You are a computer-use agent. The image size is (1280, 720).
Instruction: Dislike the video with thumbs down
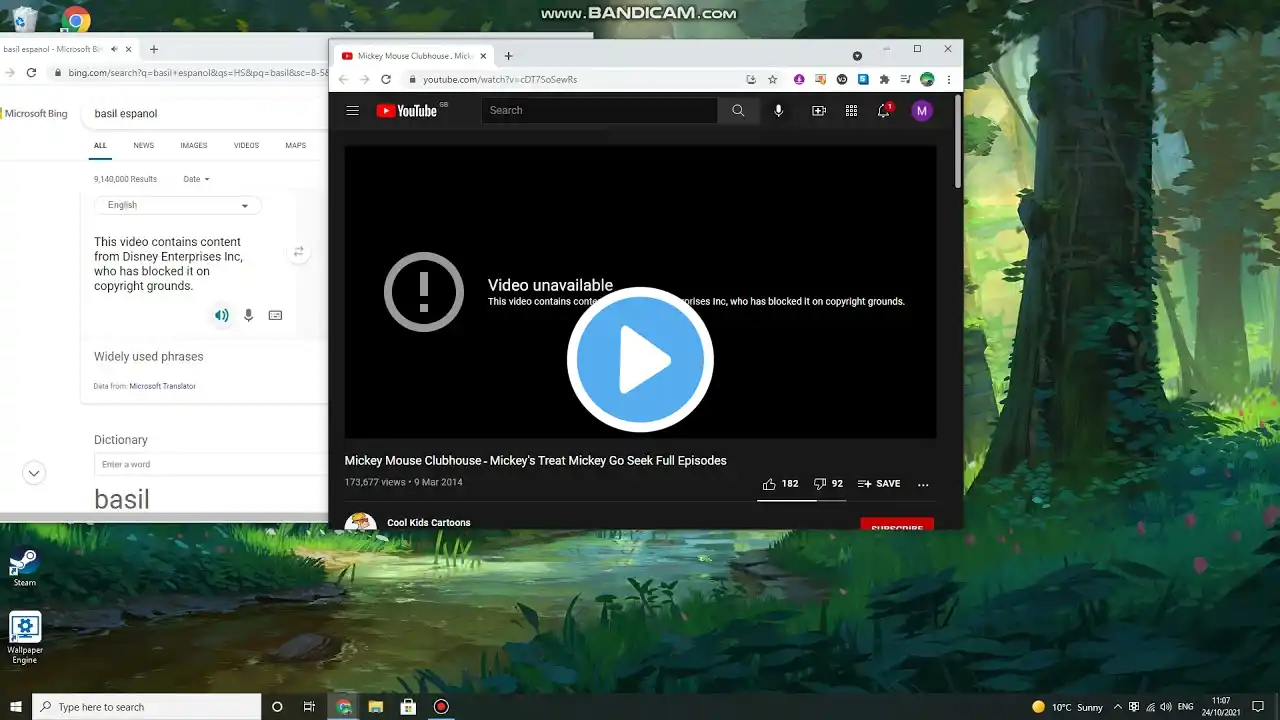[828, 484]
